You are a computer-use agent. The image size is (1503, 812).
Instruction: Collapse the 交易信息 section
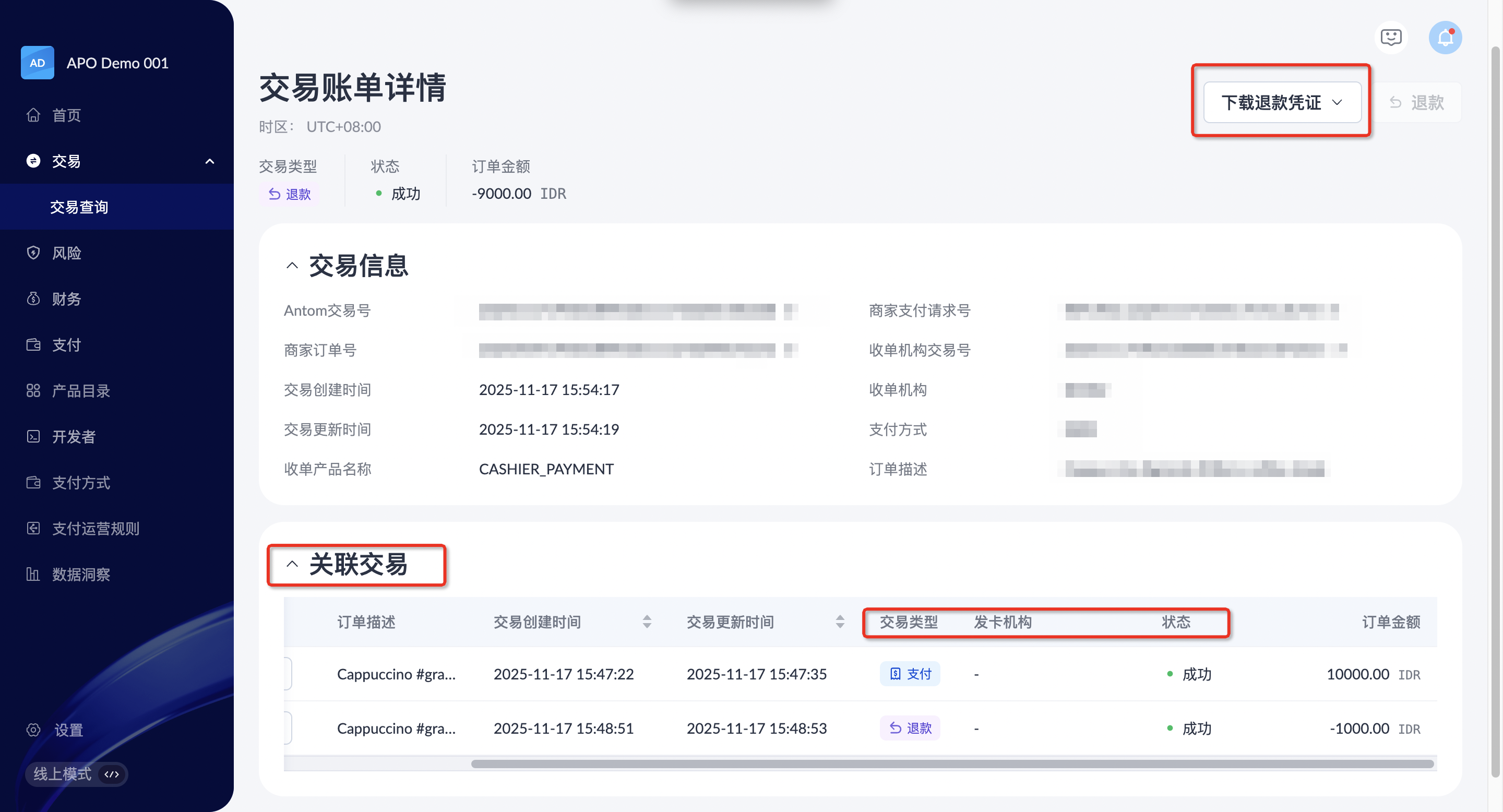coord(292,266)
